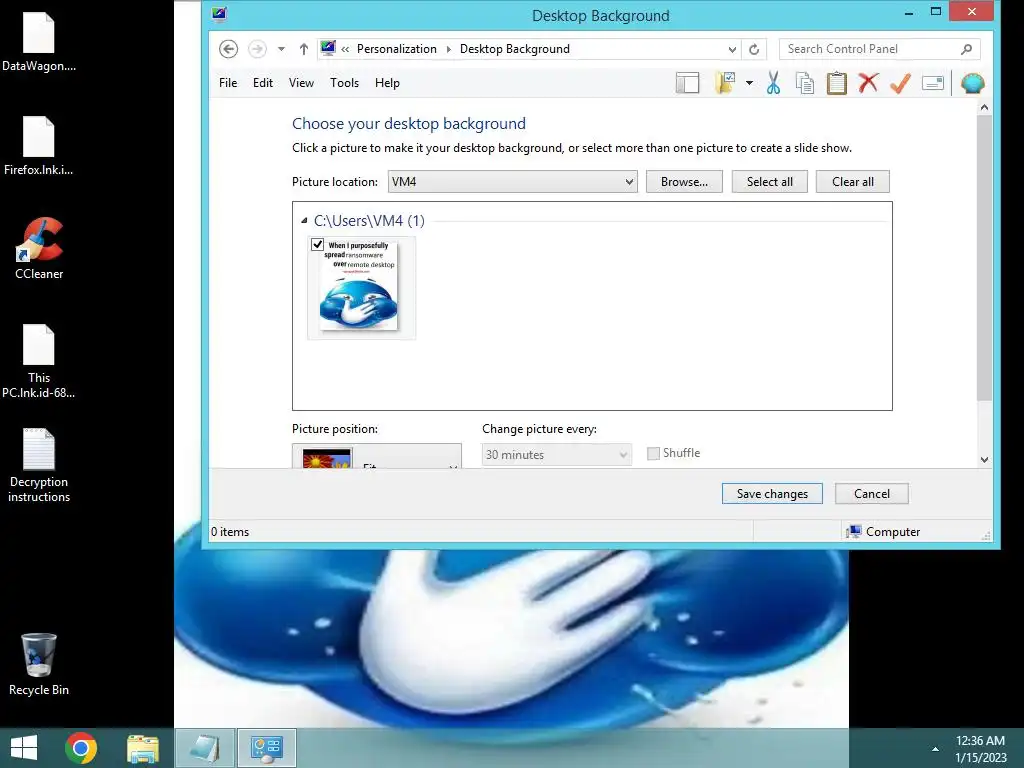Open the File menu

pos(228,83)
